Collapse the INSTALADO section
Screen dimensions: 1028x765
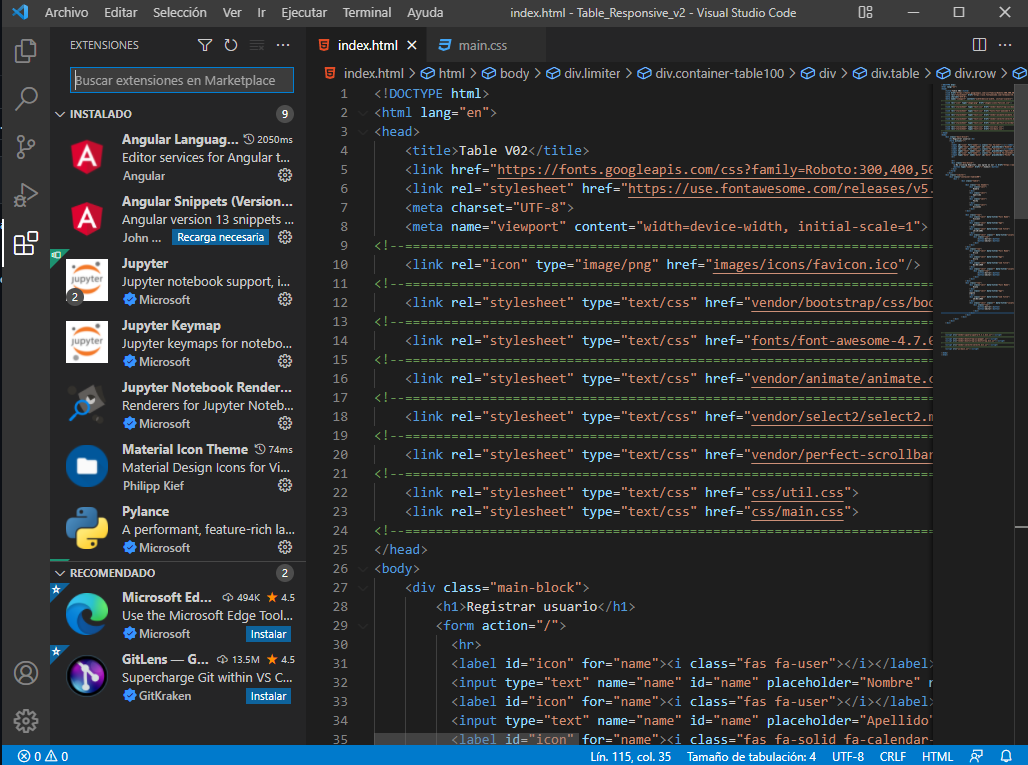[60, 114]
